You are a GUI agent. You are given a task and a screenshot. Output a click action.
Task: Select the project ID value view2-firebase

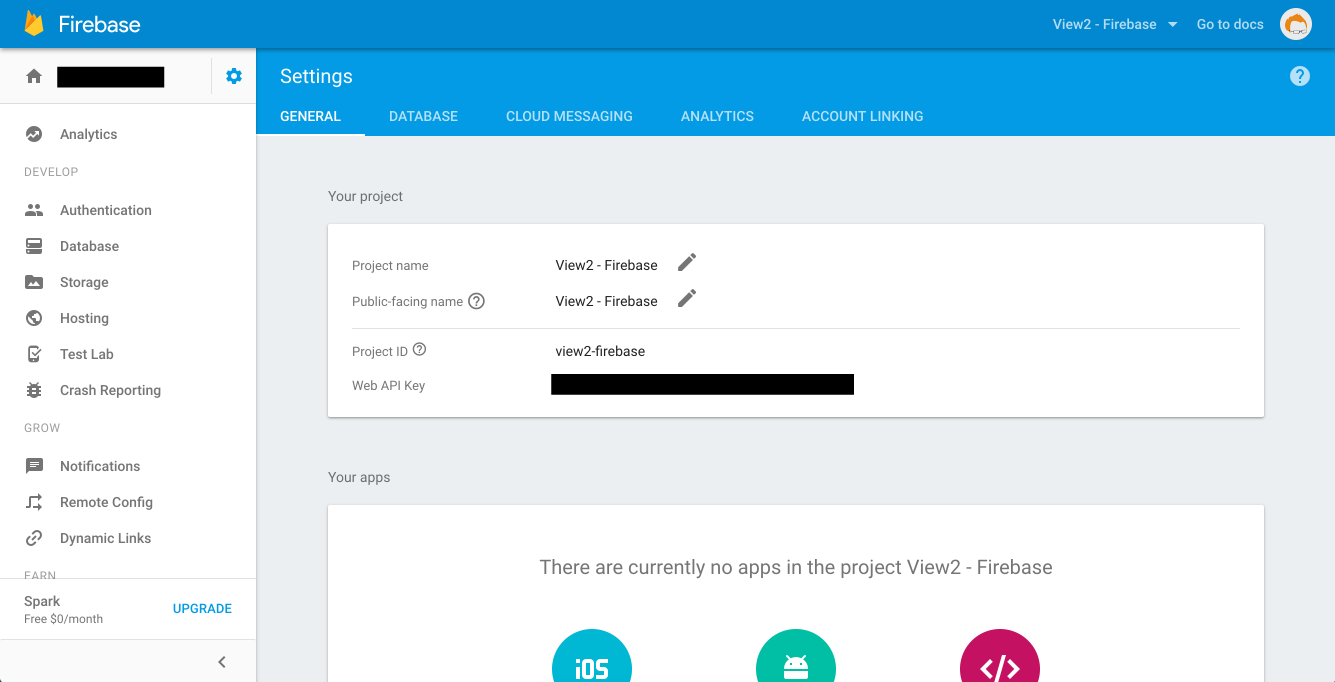[600, 351]
